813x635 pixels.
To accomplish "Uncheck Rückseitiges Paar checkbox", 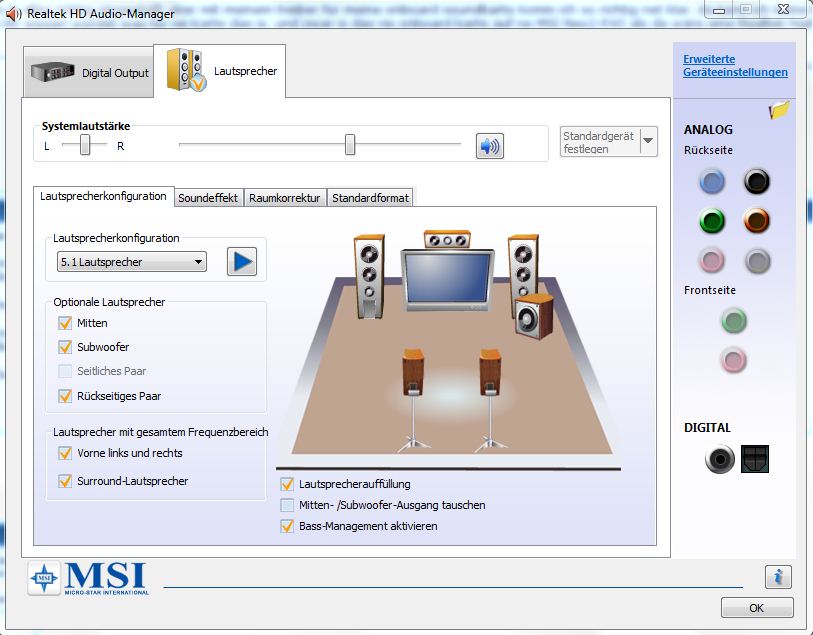I will (65, 396).
